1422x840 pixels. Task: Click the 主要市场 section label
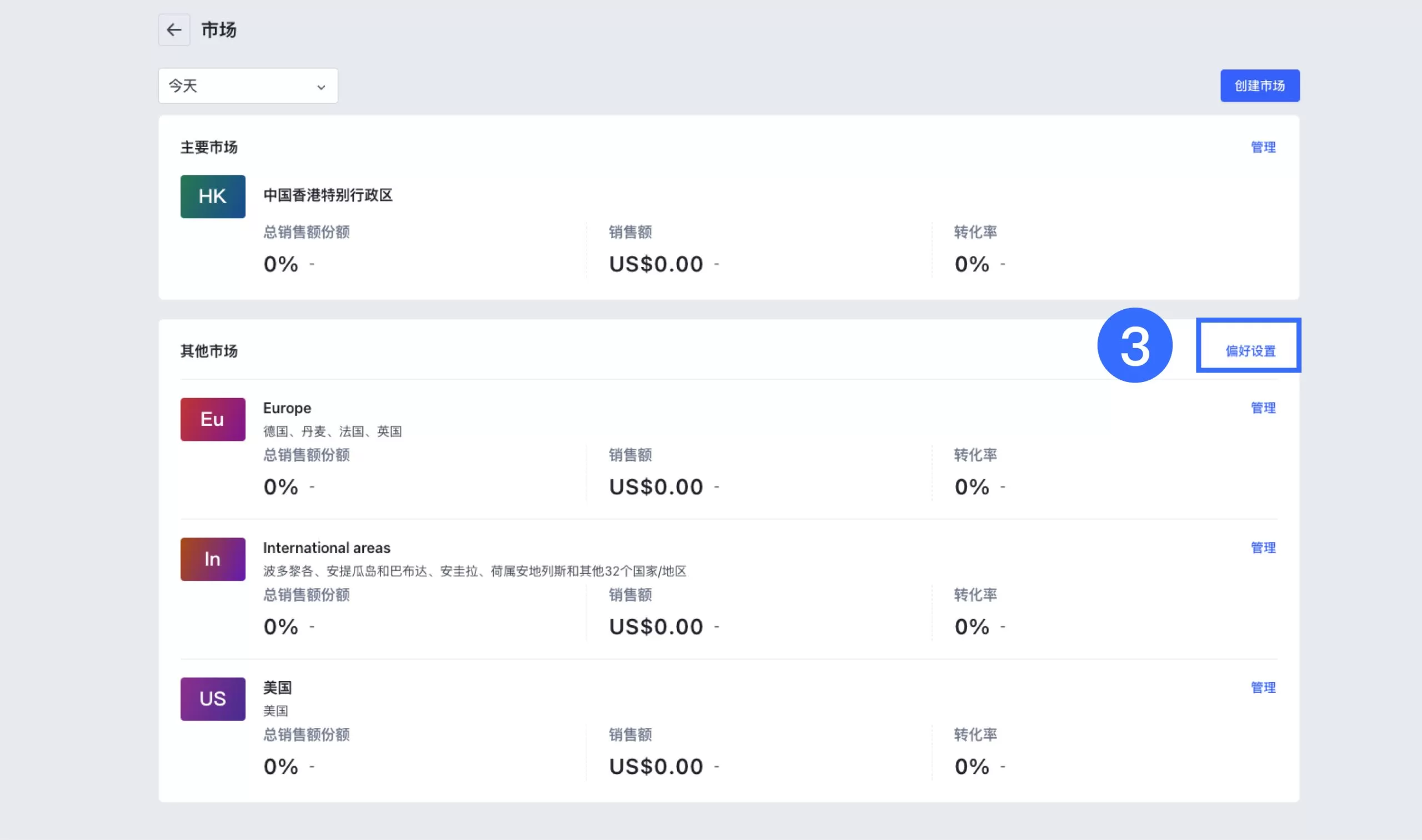209,147
